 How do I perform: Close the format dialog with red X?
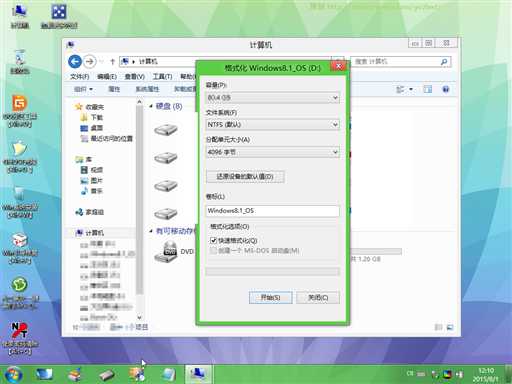click(x=338, y=66)
